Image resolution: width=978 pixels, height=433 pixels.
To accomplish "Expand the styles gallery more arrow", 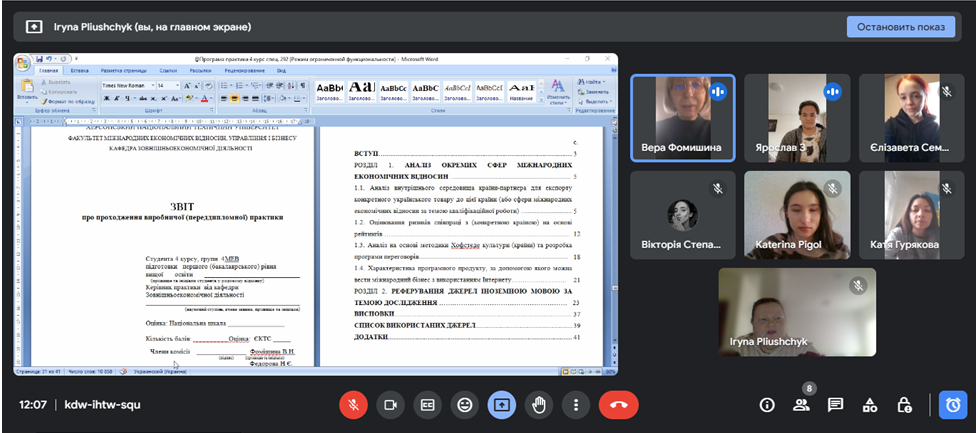I will [540, 100].
